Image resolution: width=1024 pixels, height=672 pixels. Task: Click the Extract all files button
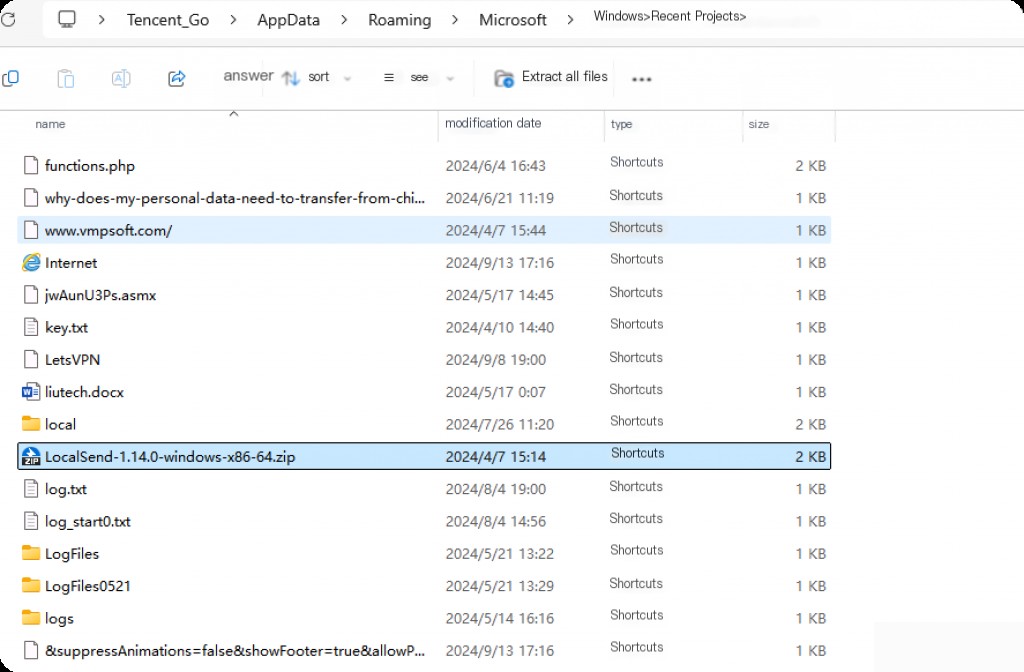point(551,77)
